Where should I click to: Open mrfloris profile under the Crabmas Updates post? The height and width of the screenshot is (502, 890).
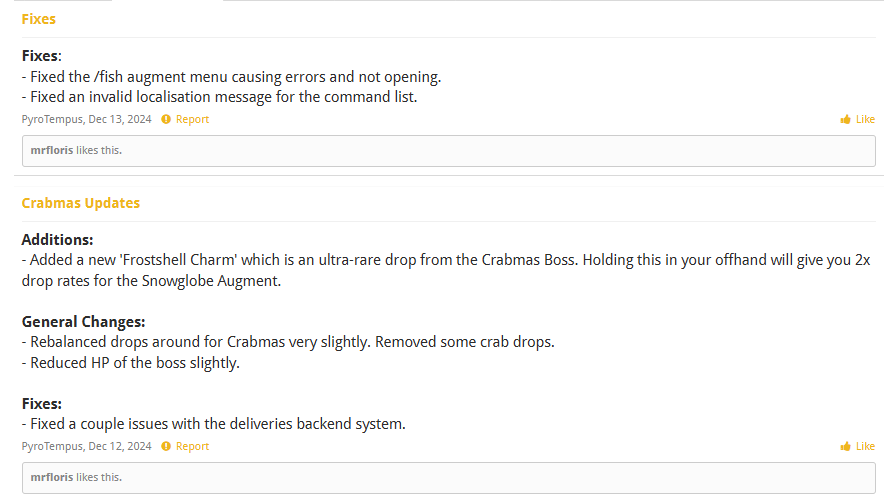[52, 478]
